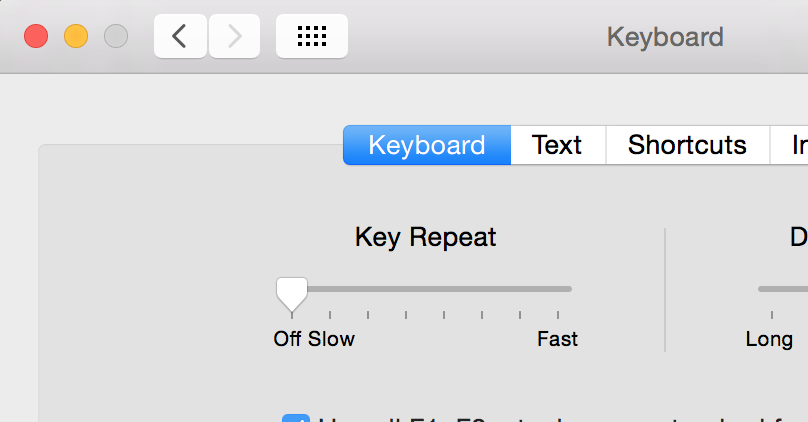Open Show All preferences grid icon
The image size is (808, 422).
click(x=312, y=36)
